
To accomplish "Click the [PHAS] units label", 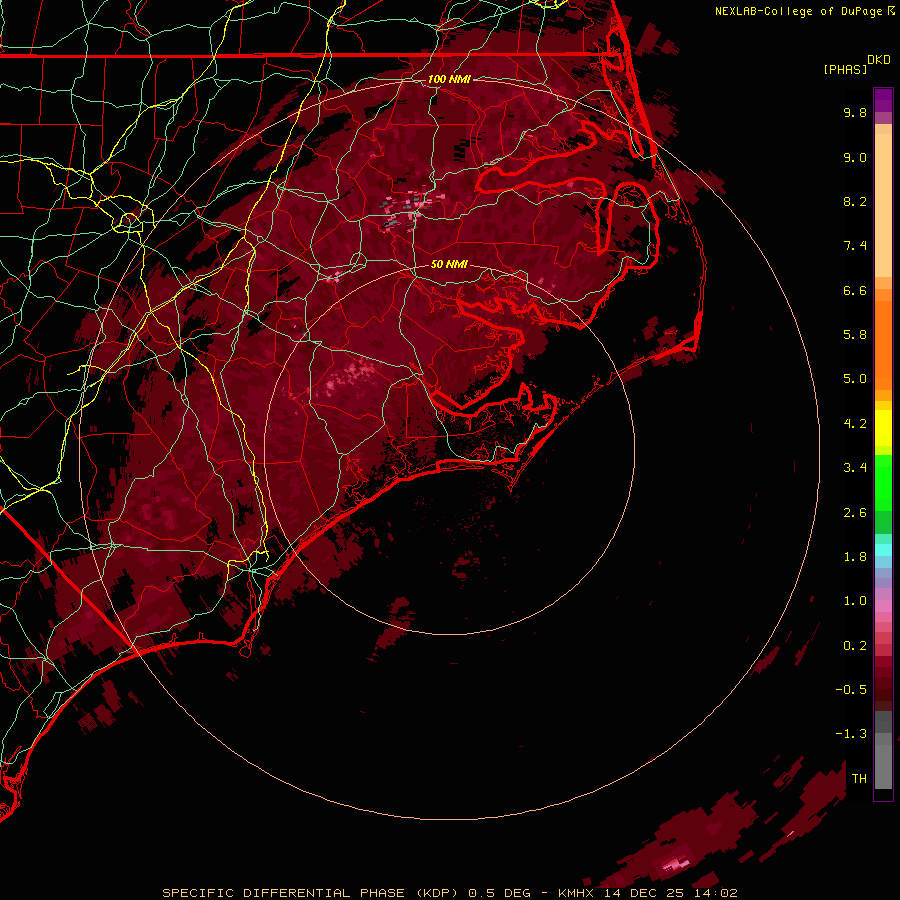I will 845,70.
